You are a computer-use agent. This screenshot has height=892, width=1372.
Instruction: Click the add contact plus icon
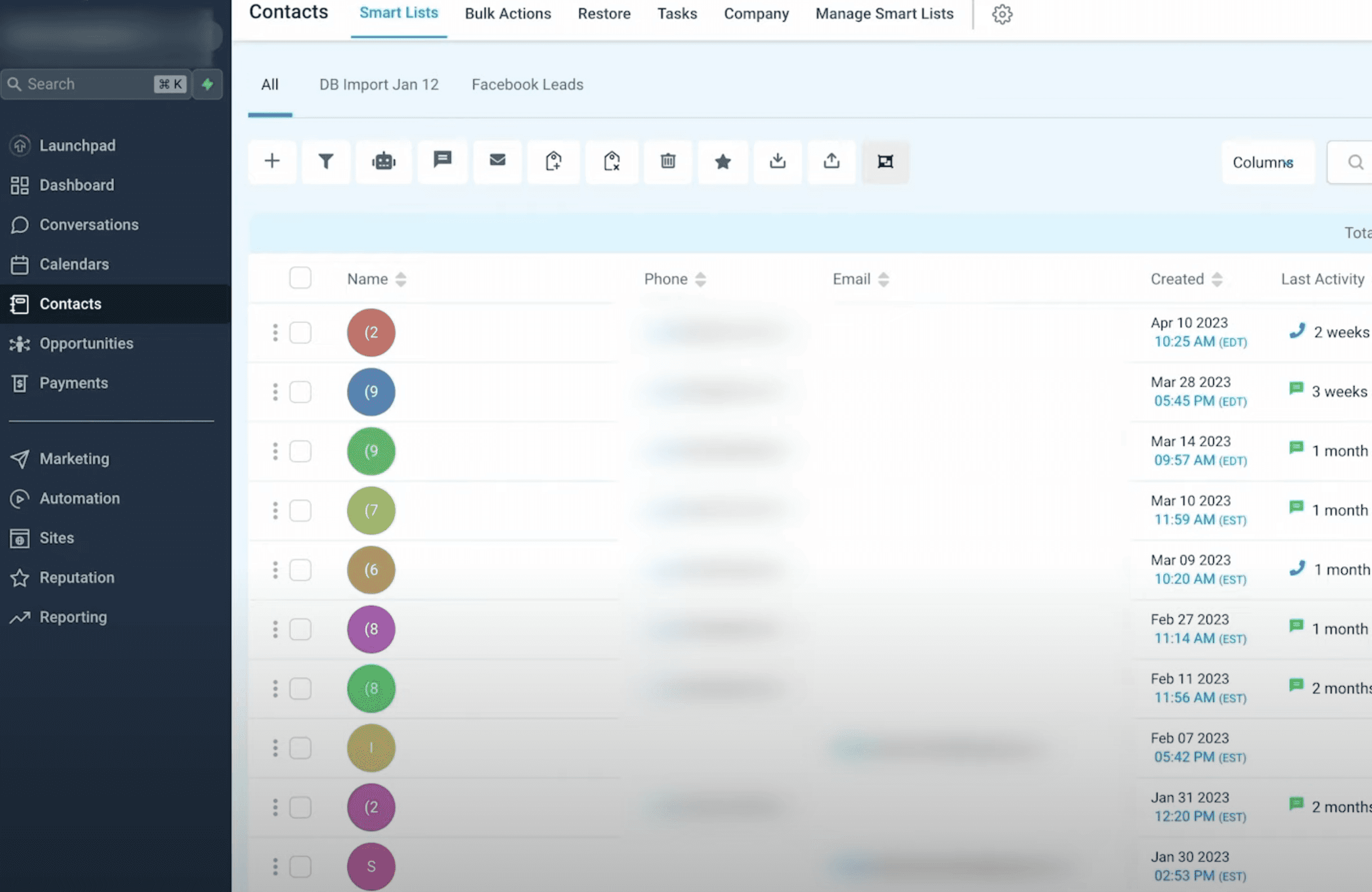point(272,162)
